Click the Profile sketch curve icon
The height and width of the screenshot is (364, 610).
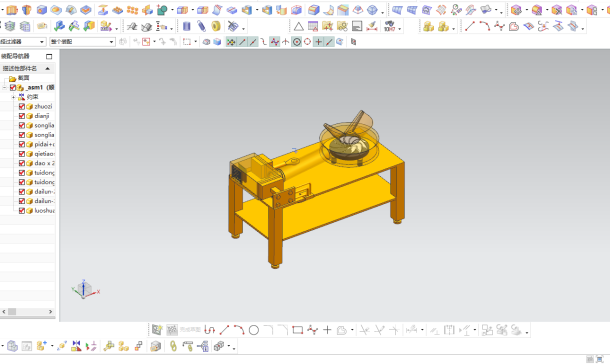pyautogui.click(x=209, y=330)
